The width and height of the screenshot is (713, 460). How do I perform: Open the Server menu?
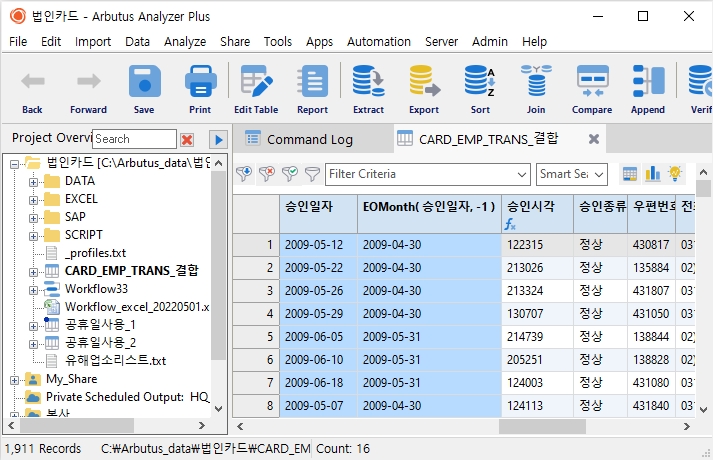(x=441, y=41)
